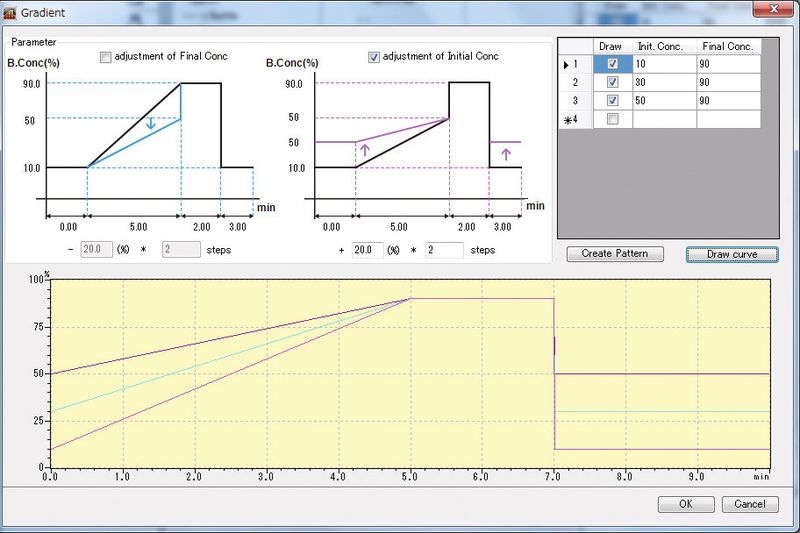Click the Gradient window title icon
The image size is (800, 533).
click(x=10, y=12)
